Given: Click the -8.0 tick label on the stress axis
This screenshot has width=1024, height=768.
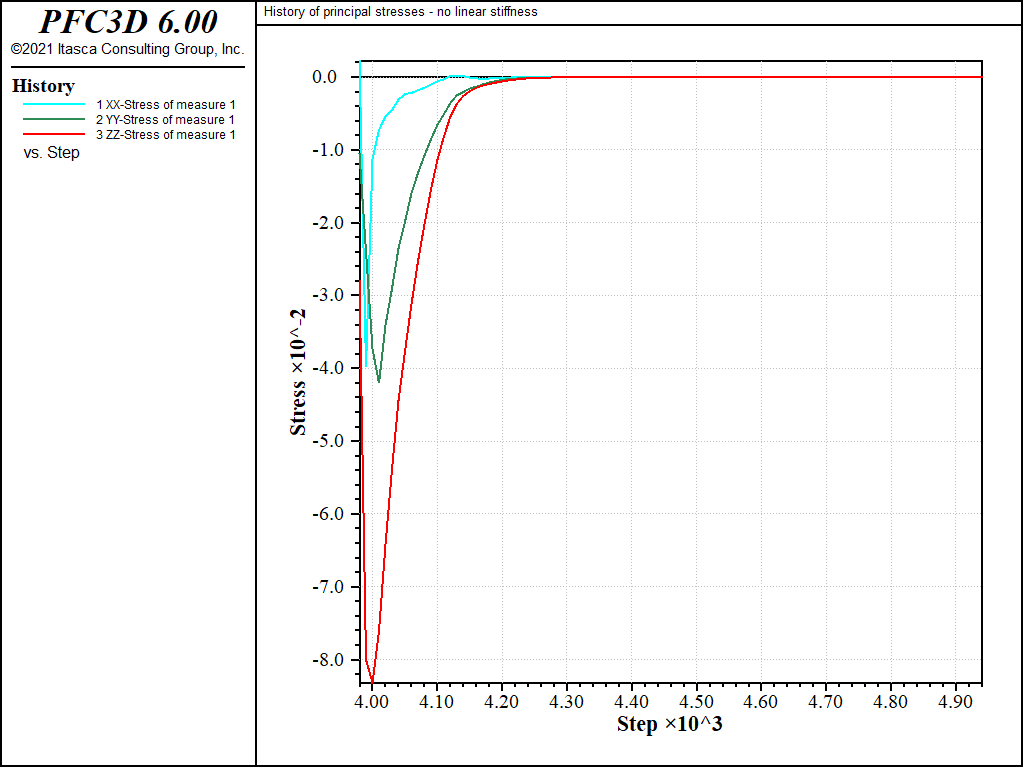Looking at the screenshot, I should (331, 660).
